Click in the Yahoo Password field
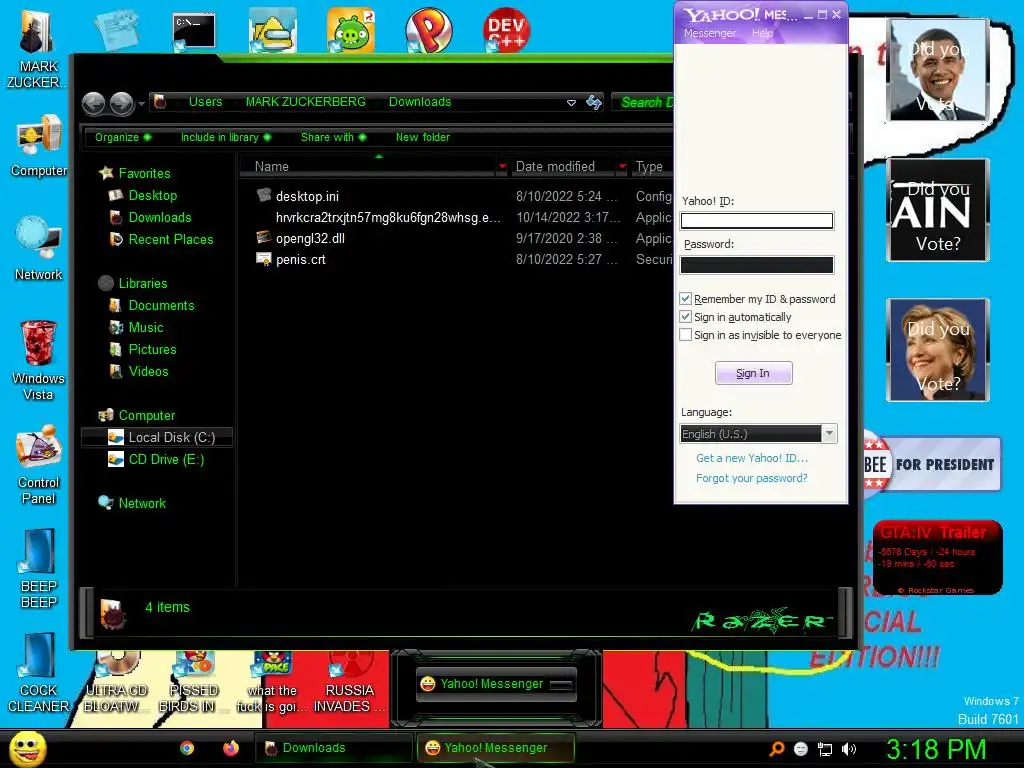The width and height of the screenshot is (1024, 768). [756, 264]
